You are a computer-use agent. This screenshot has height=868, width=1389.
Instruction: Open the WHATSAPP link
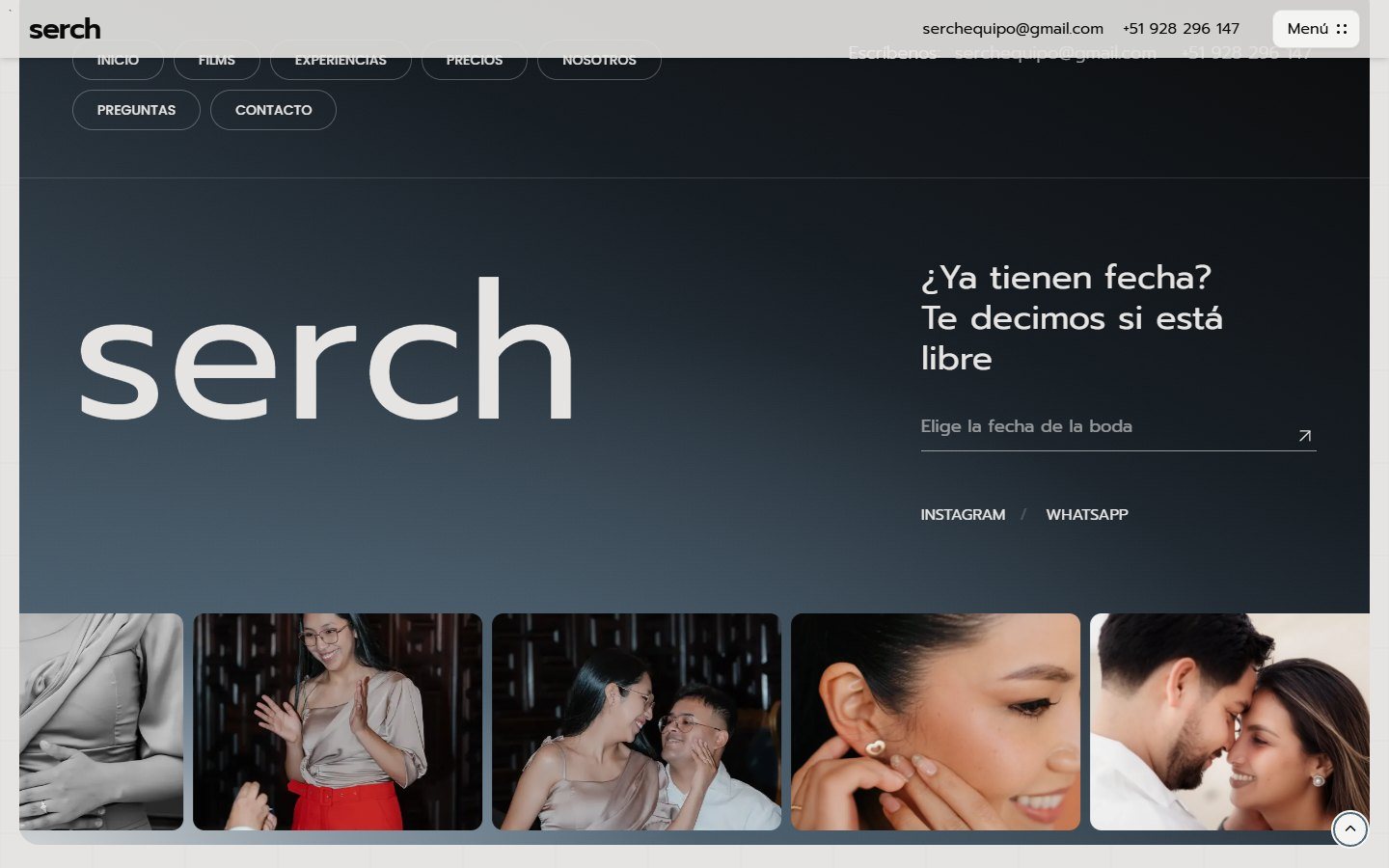(1087, 515)
